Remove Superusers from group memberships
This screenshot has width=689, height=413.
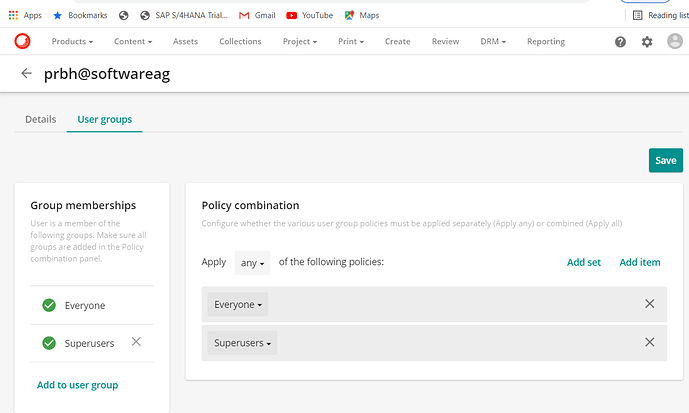pyautogui.click(x=137, y=342)
